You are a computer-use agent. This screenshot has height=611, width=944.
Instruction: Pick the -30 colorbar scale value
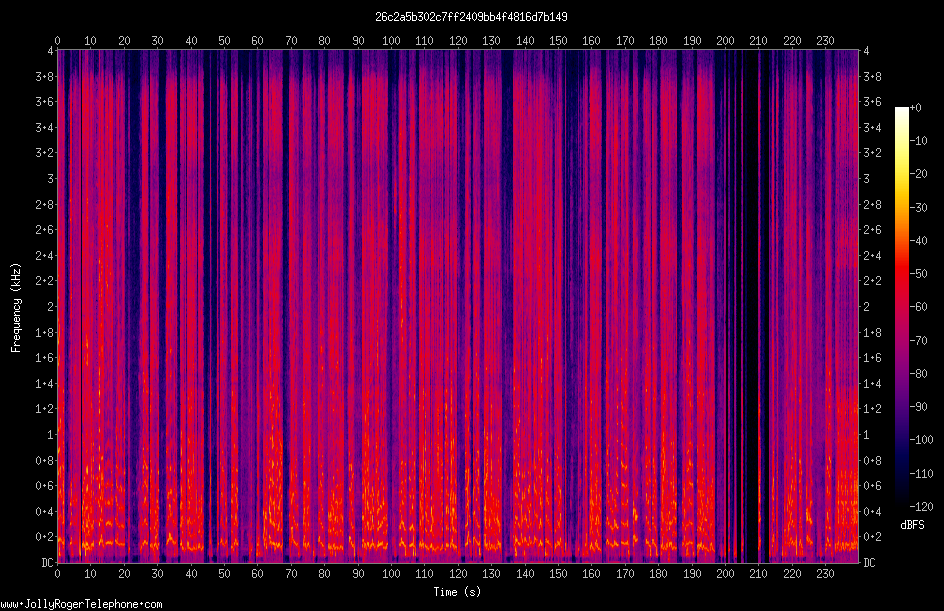(x=918, y=208)
